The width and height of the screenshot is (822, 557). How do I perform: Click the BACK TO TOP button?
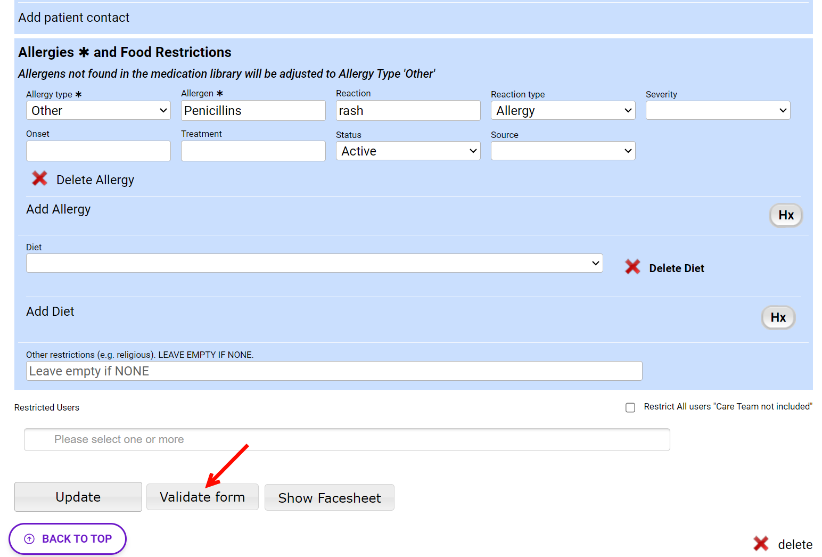pyautogui.click(x=68, y=539)
